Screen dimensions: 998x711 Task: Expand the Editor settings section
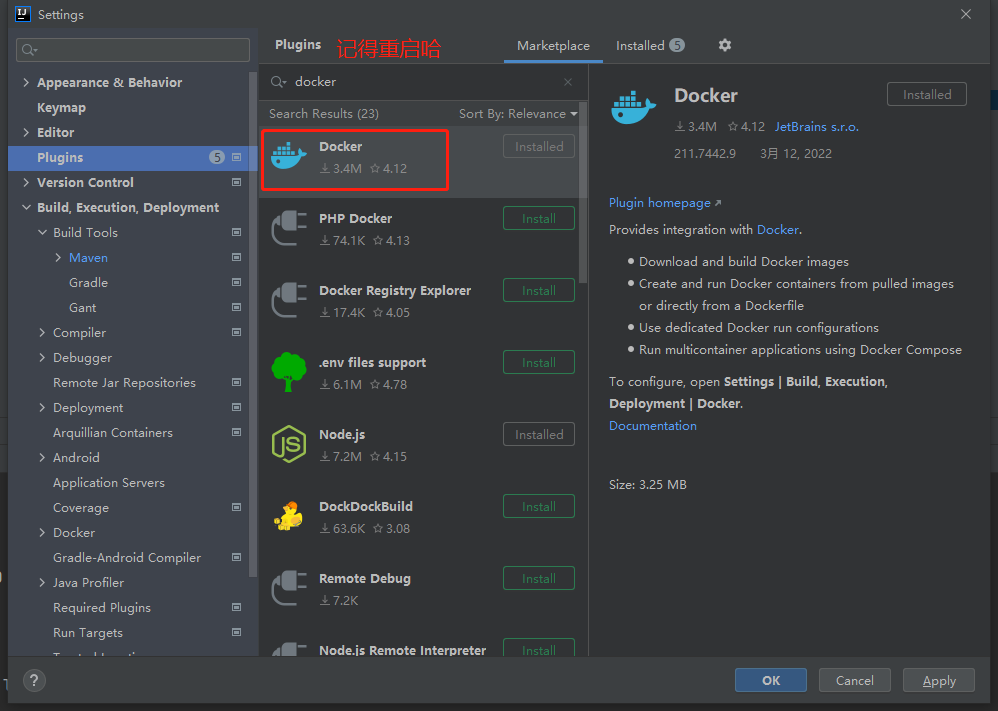pyautogui.click(x=26, y=132)
